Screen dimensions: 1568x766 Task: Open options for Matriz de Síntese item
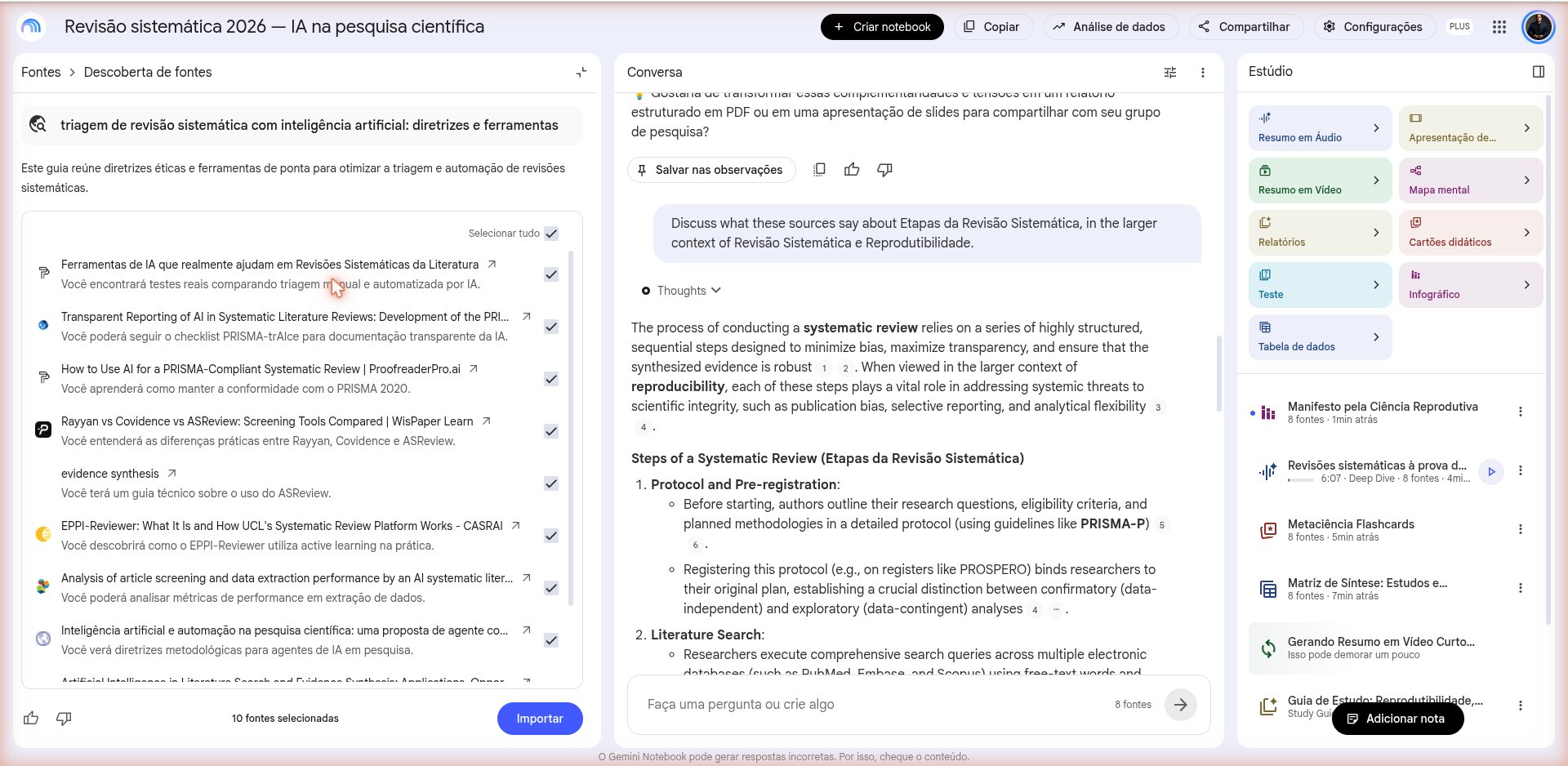[1521, 588]
